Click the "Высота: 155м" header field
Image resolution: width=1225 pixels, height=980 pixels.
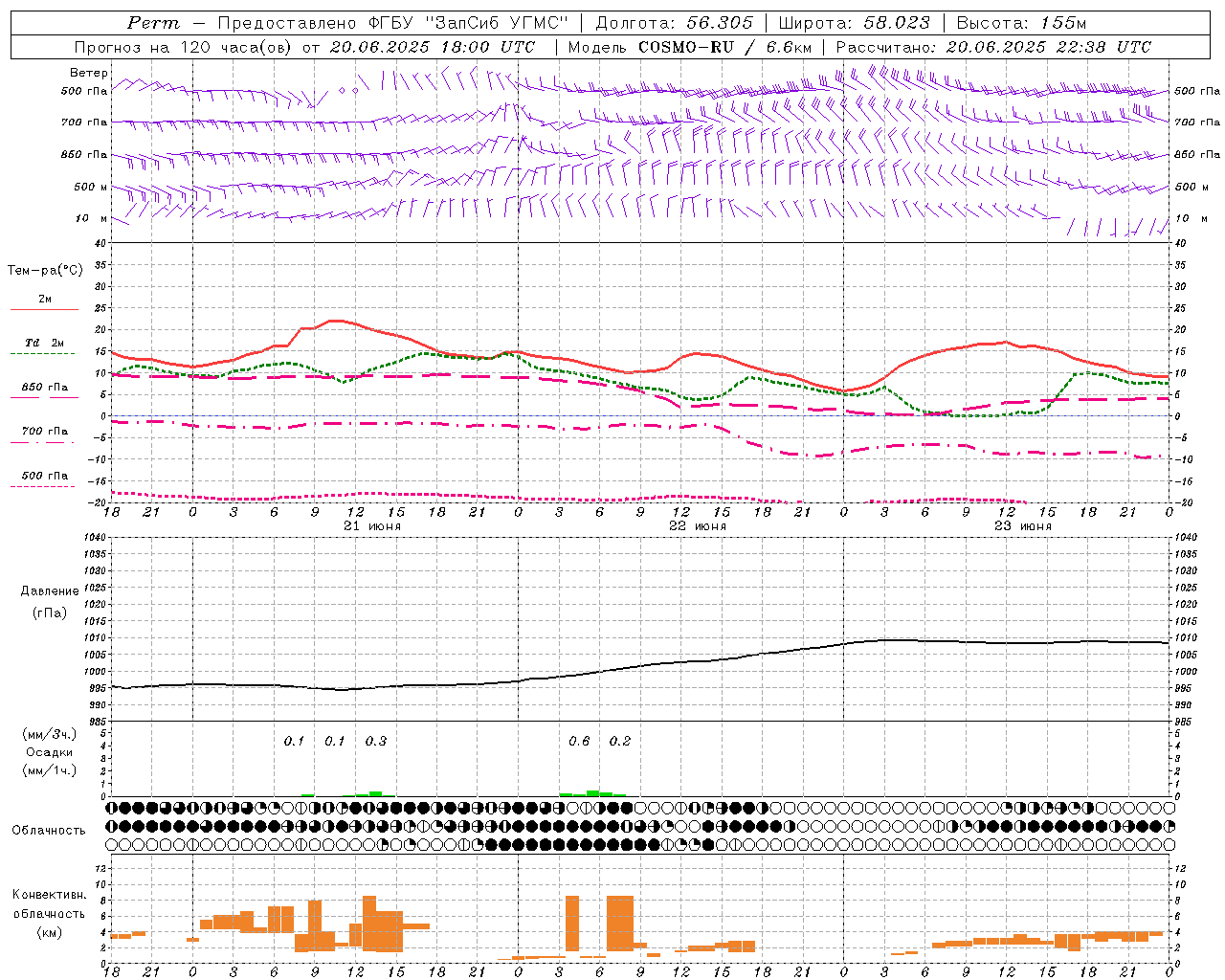[1021, 23]
